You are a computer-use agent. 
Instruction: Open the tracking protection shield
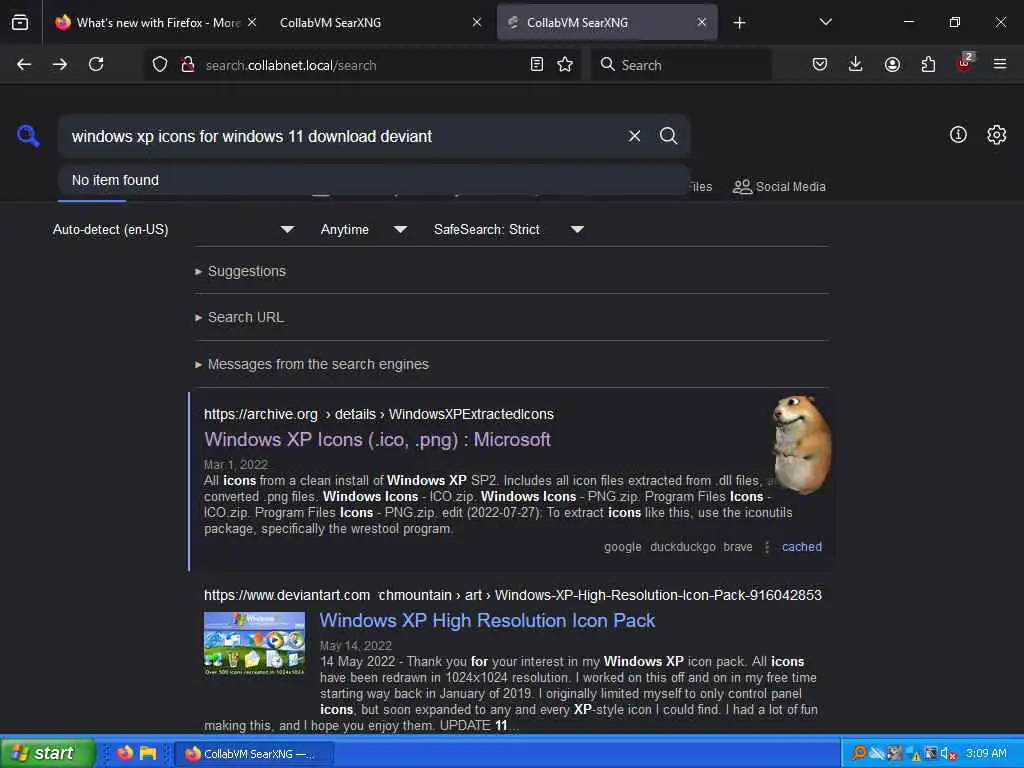[x=160, y=64]
